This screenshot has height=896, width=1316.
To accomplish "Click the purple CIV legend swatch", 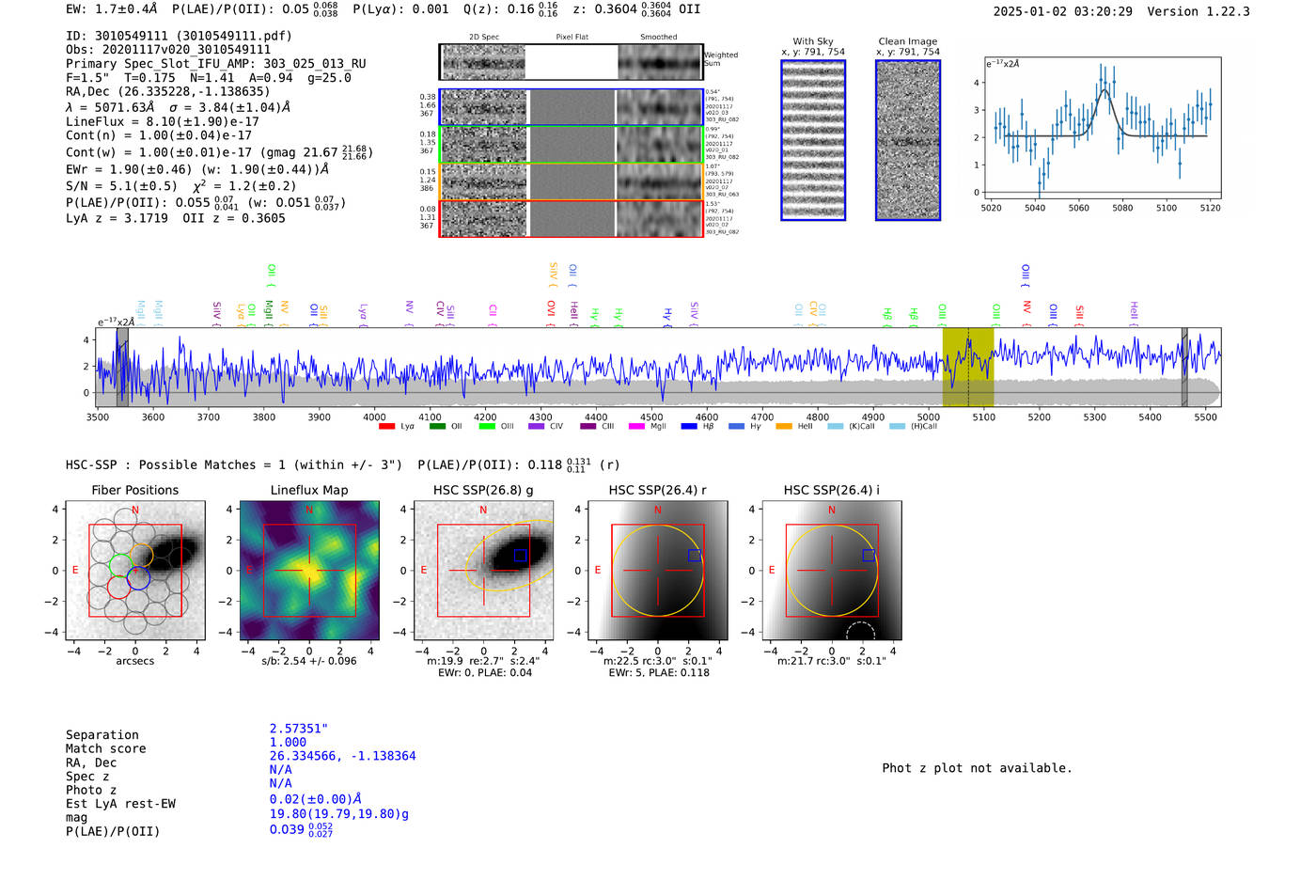I will click(536, 427).
